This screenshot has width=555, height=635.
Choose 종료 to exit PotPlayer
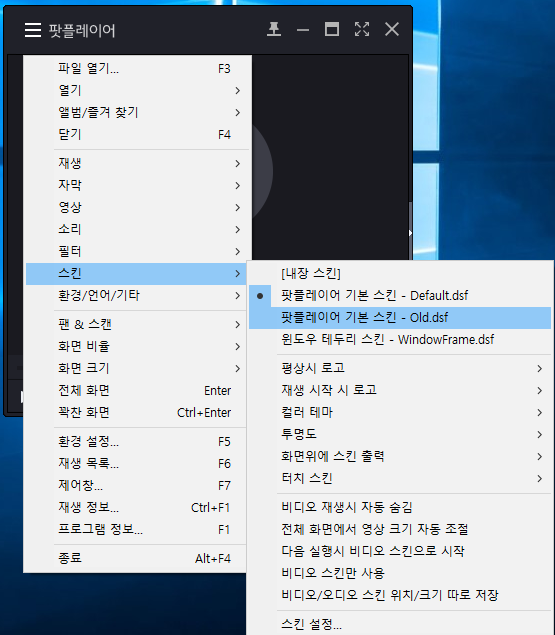click(x=138, y=558)
